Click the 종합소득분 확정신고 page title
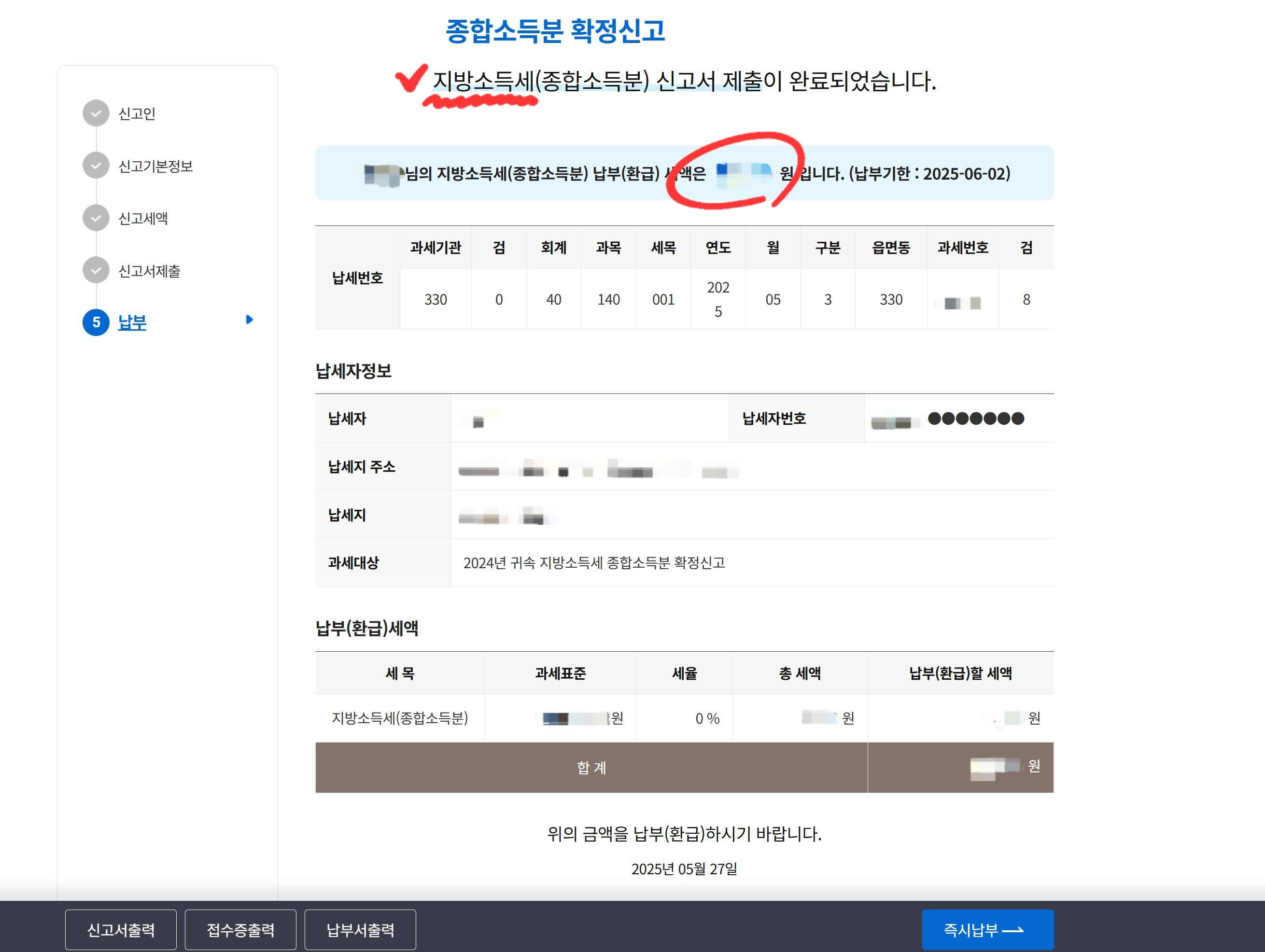Screen dimensions: 1265x952 point(555,31)
